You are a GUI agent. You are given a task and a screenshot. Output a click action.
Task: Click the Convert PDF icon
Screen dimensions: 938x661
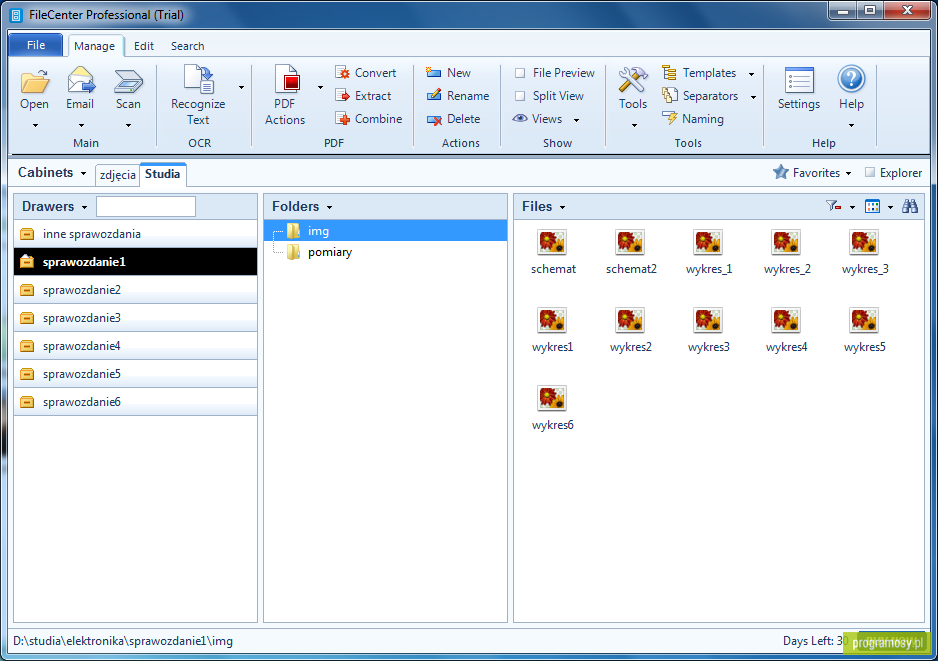click(x=342, y=73)
